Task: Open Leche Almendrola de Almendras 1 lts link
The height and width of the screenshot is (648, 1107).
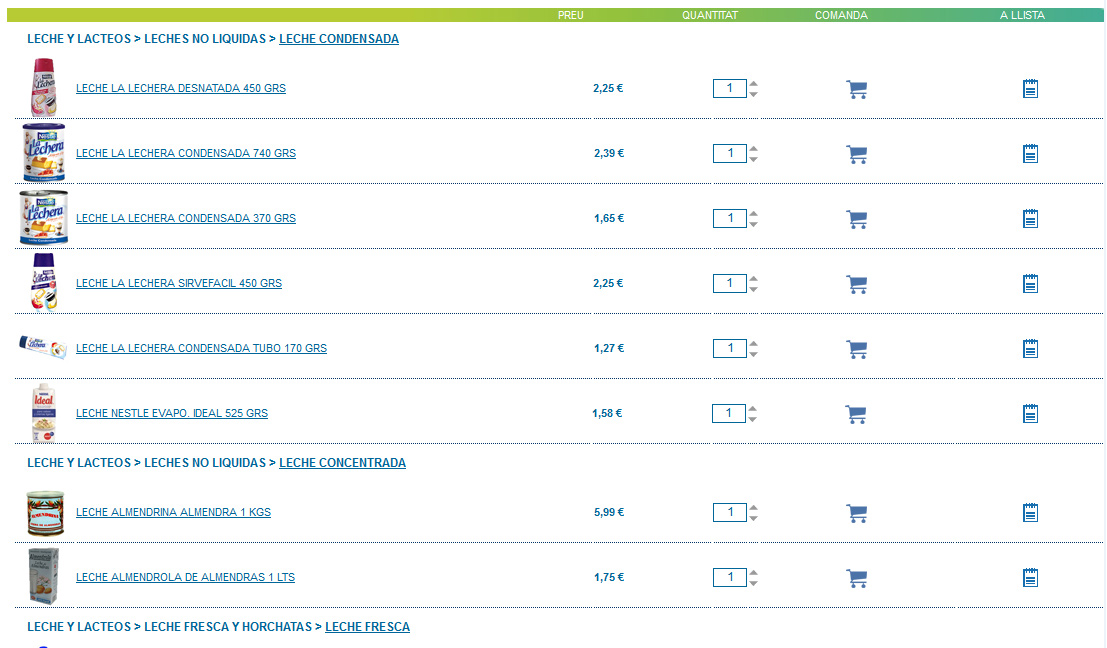Action: (185, 578)
